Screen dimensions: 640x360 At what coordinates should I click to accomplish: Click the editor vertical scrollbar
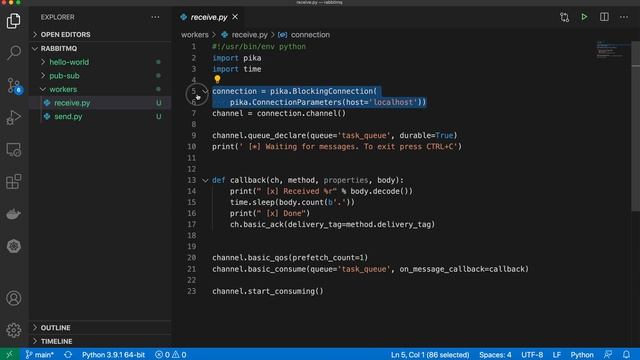636,127
